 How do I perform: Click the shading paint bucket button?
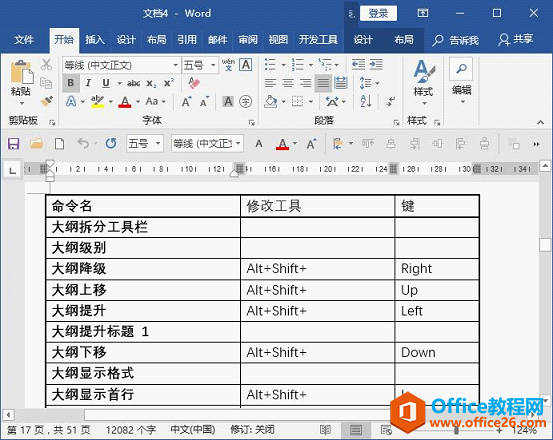click(271, 102)
